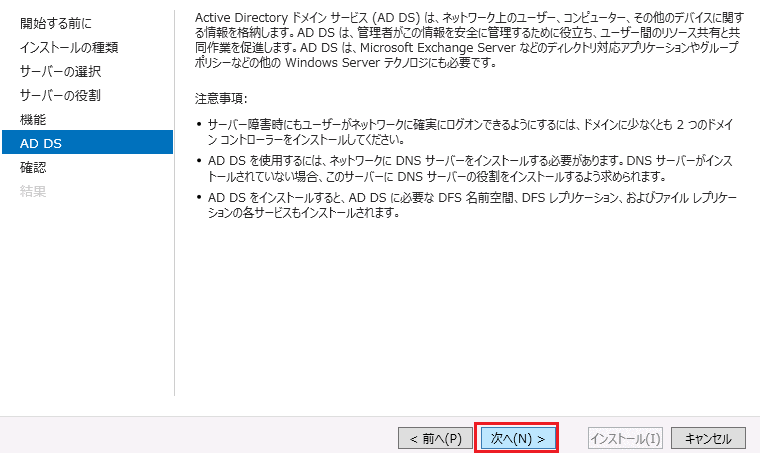This screenshot has height=453, width=760.
Task: Click the 注意事項: heading text
Action: (221, 99)
